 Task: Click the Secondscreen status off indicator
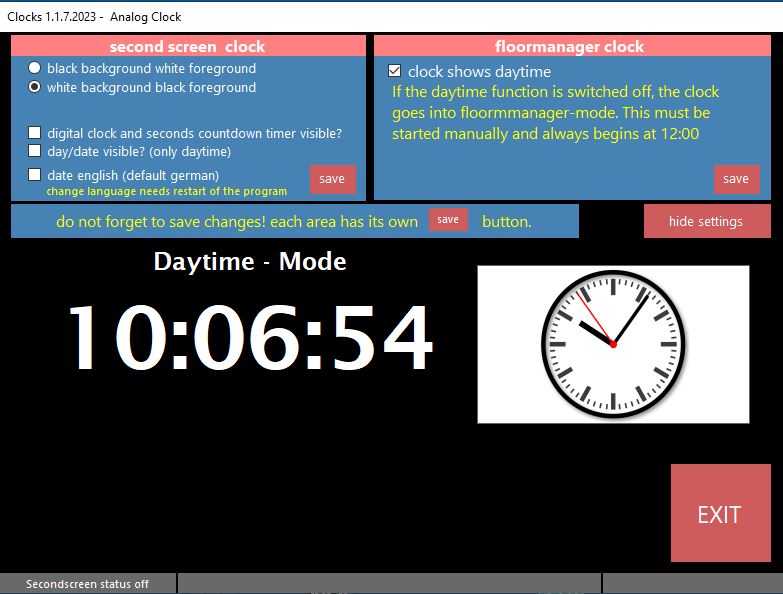click(87, 584)
